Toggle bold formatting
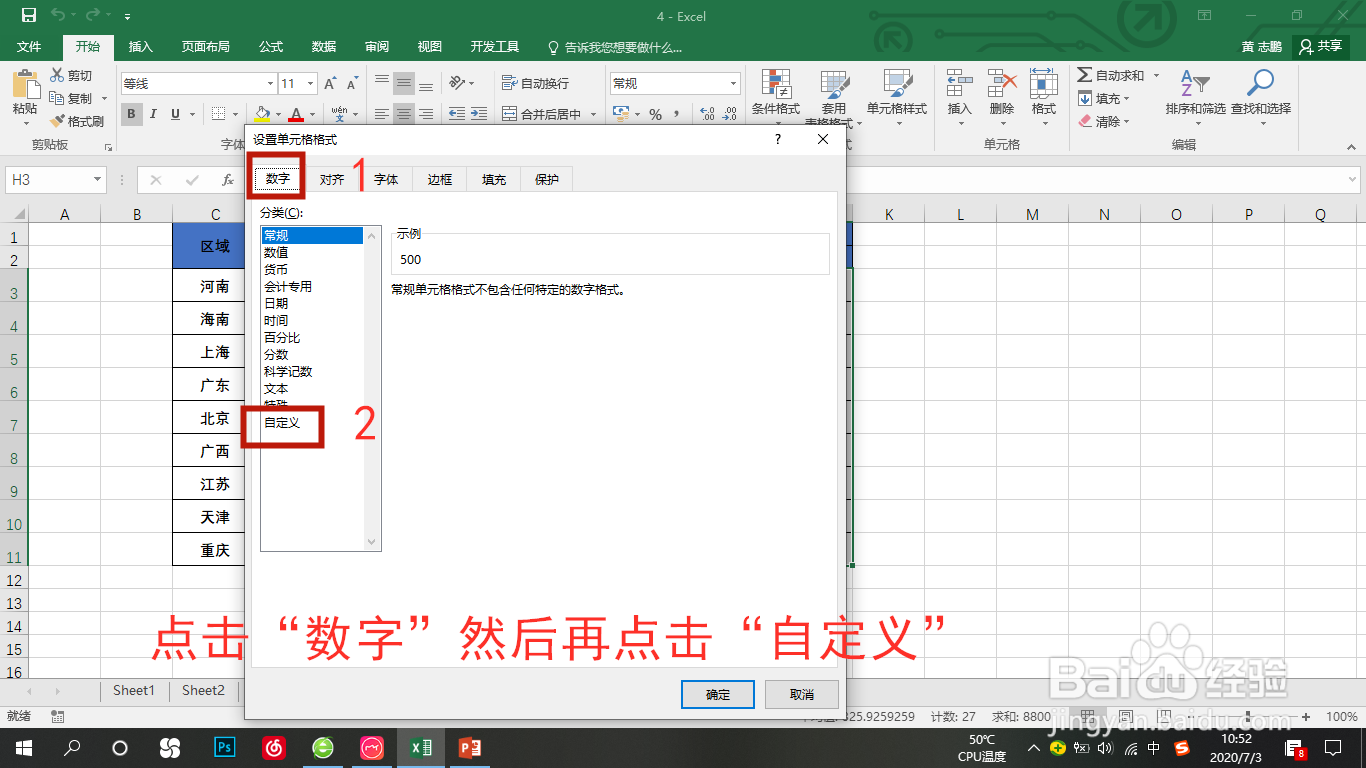This screenshot has height=768, width=1366. (130, 113)
